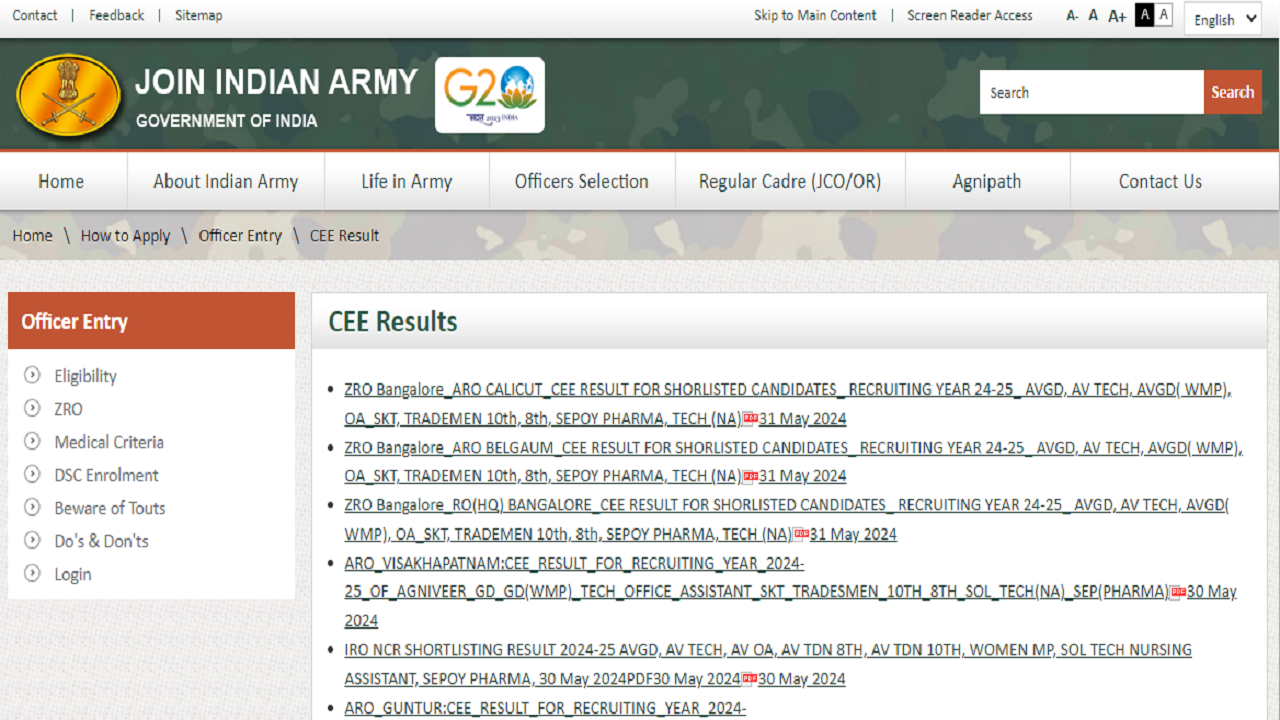Screen dimensions: 1280x720
Task: Open ZRO Bangalore ARO CALICUT result link
Action: (x=788, y=404)
